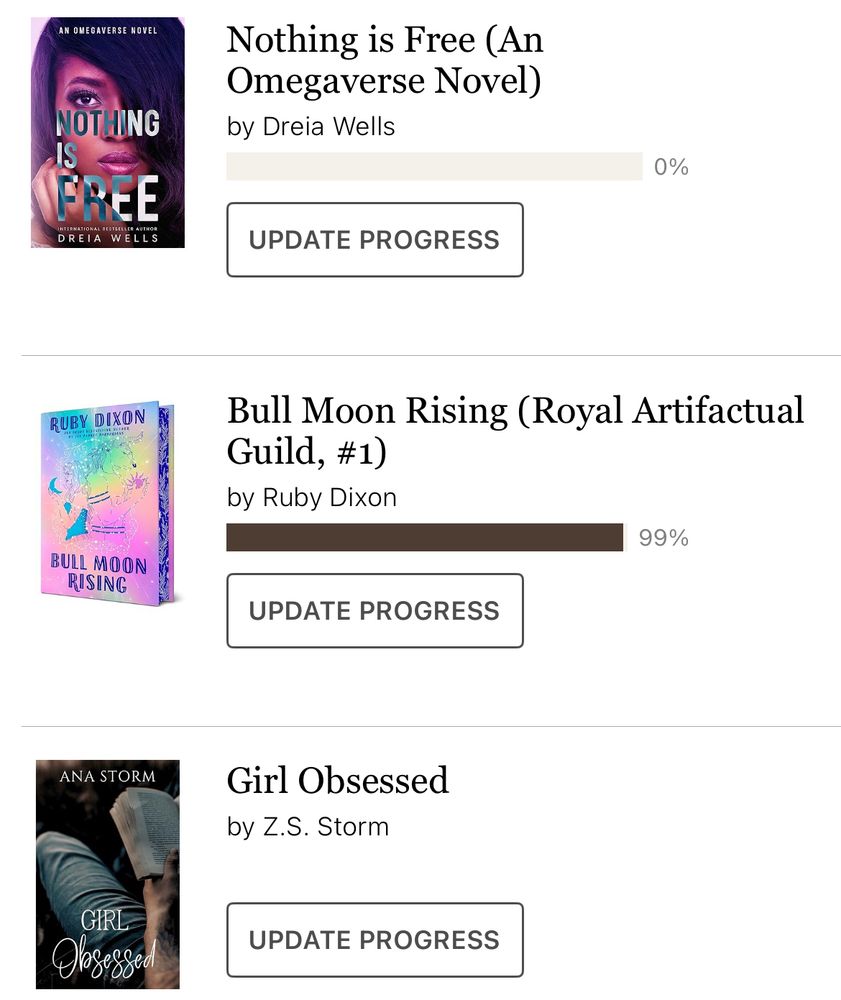Open the Girl Obsessed title link

click(337, 781)
